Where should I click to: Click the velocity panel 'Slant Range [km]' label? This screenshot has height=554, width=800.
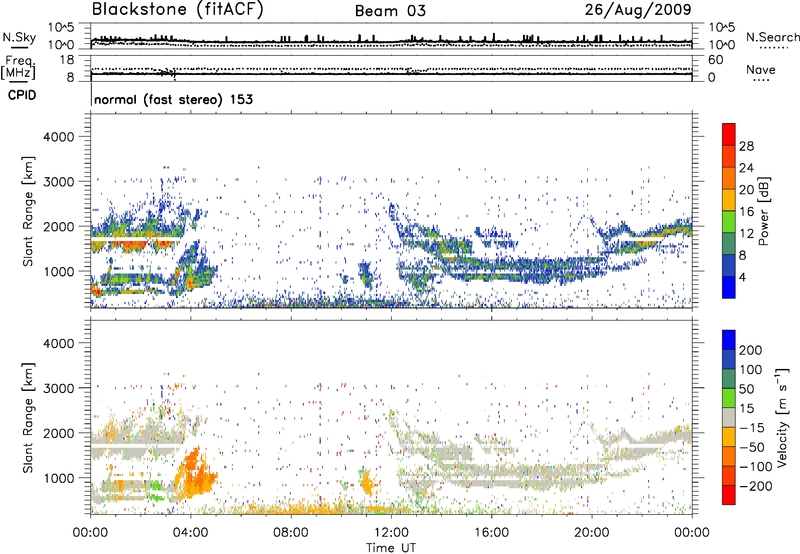[x=28, y=418]
